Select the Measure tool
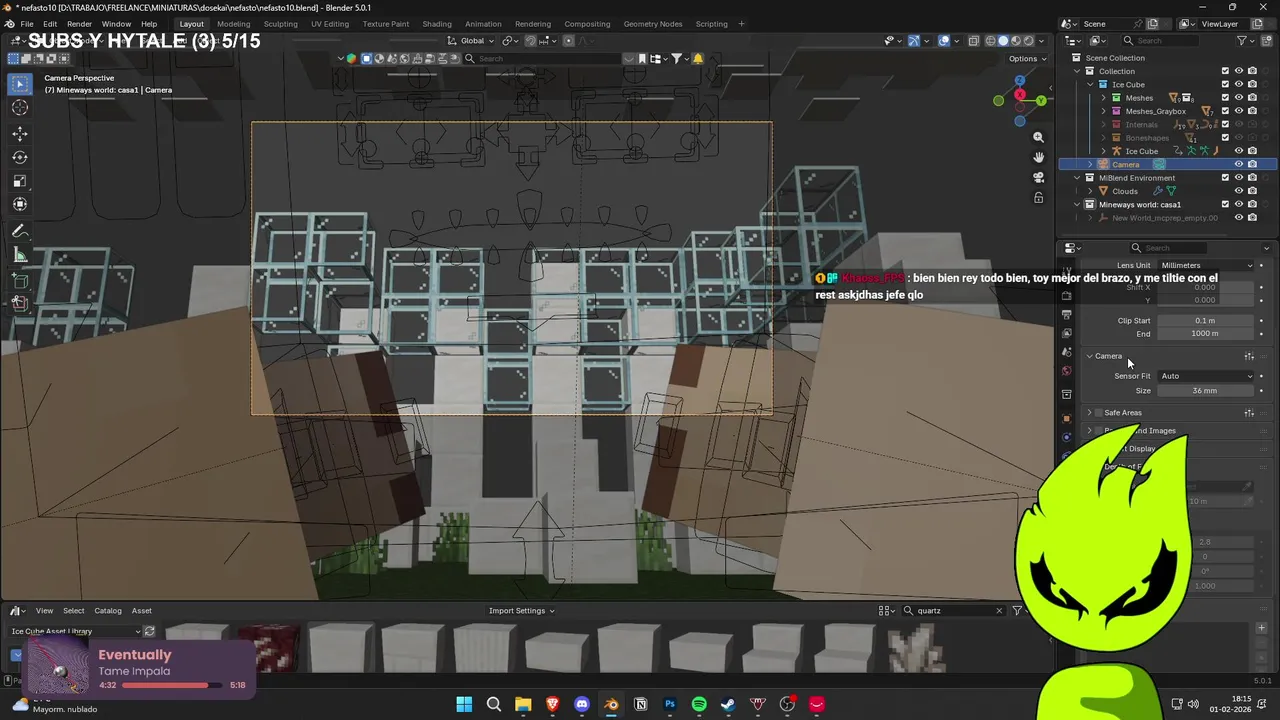This screenshot has width=1280, height=720. tap(20, 255)
